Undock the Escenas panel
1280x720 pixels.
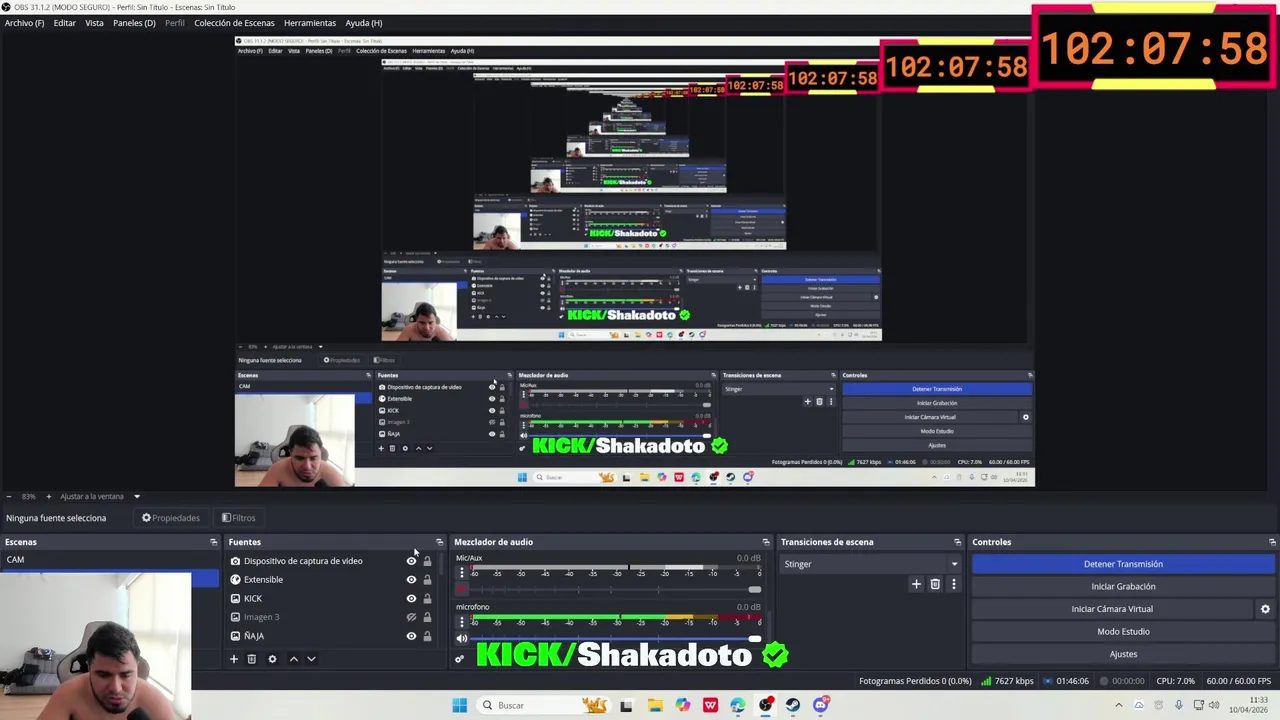[x=213, y=542]
